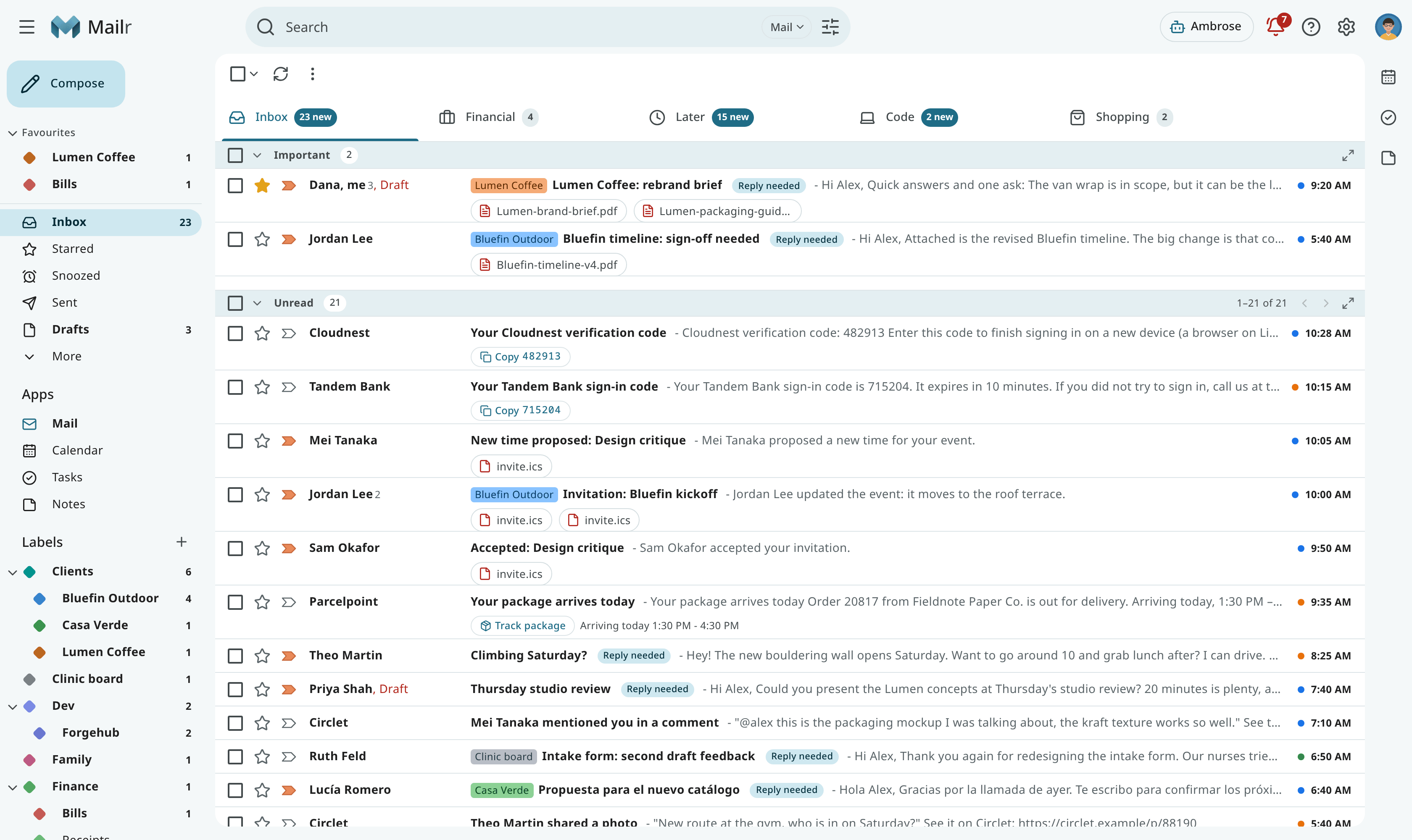Open the Mail search scope dropdown
Viewport: 1412px width, 840px height.
pyautogui.click(x=787, y=26)
